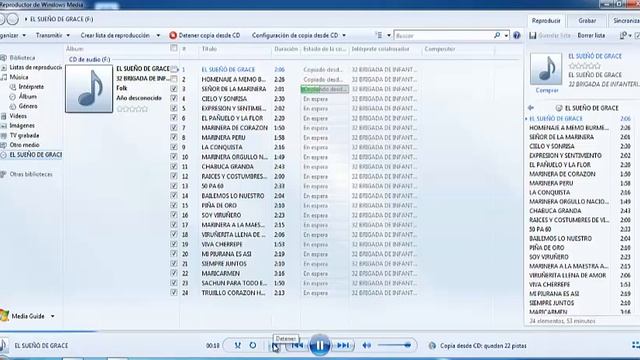This screenshot has height=360, width=640.
Task: Click the album art thumbnail in list pane
Action: click(546, 69)
